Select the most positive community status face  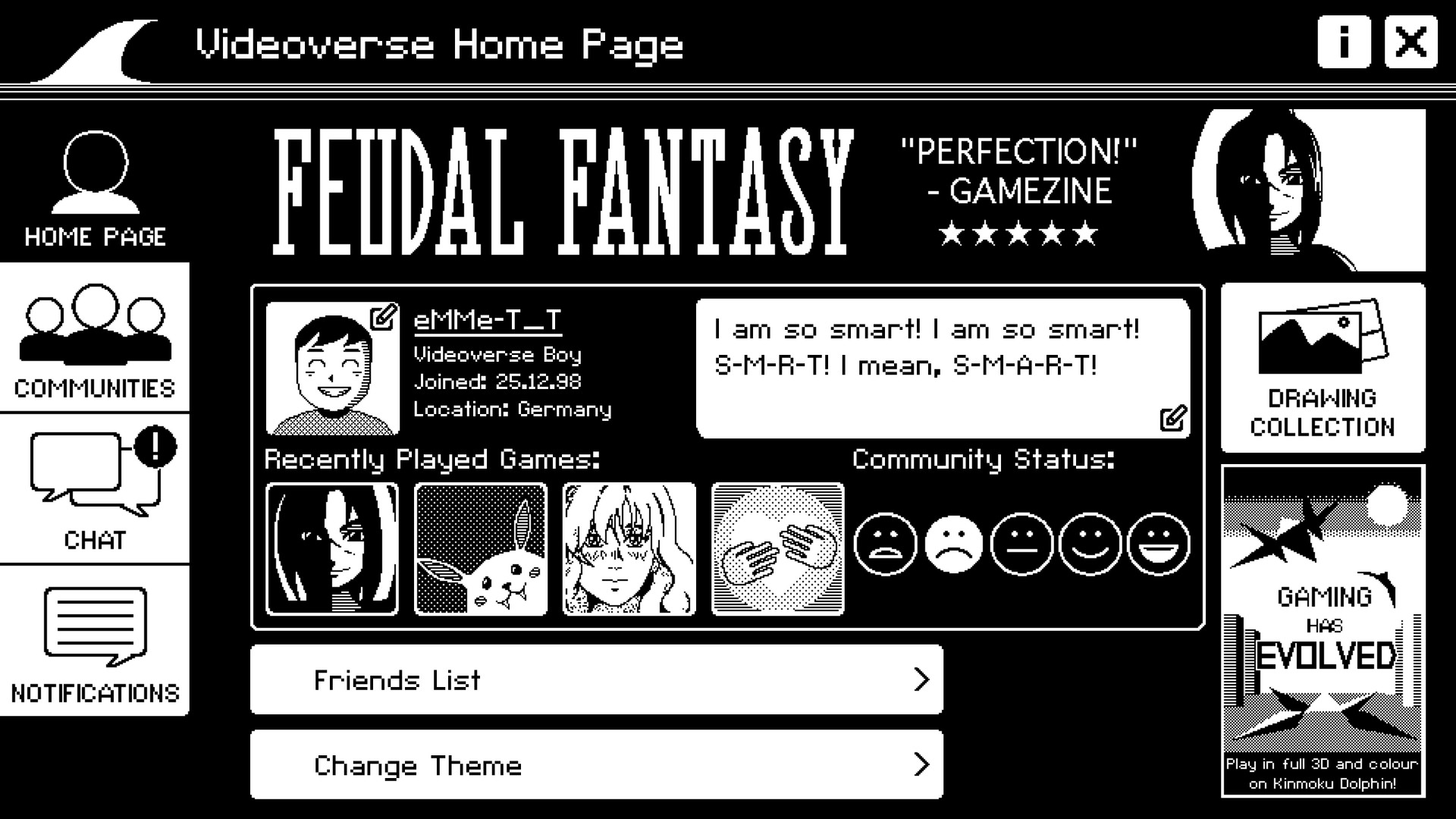(x=1157, y=545)
